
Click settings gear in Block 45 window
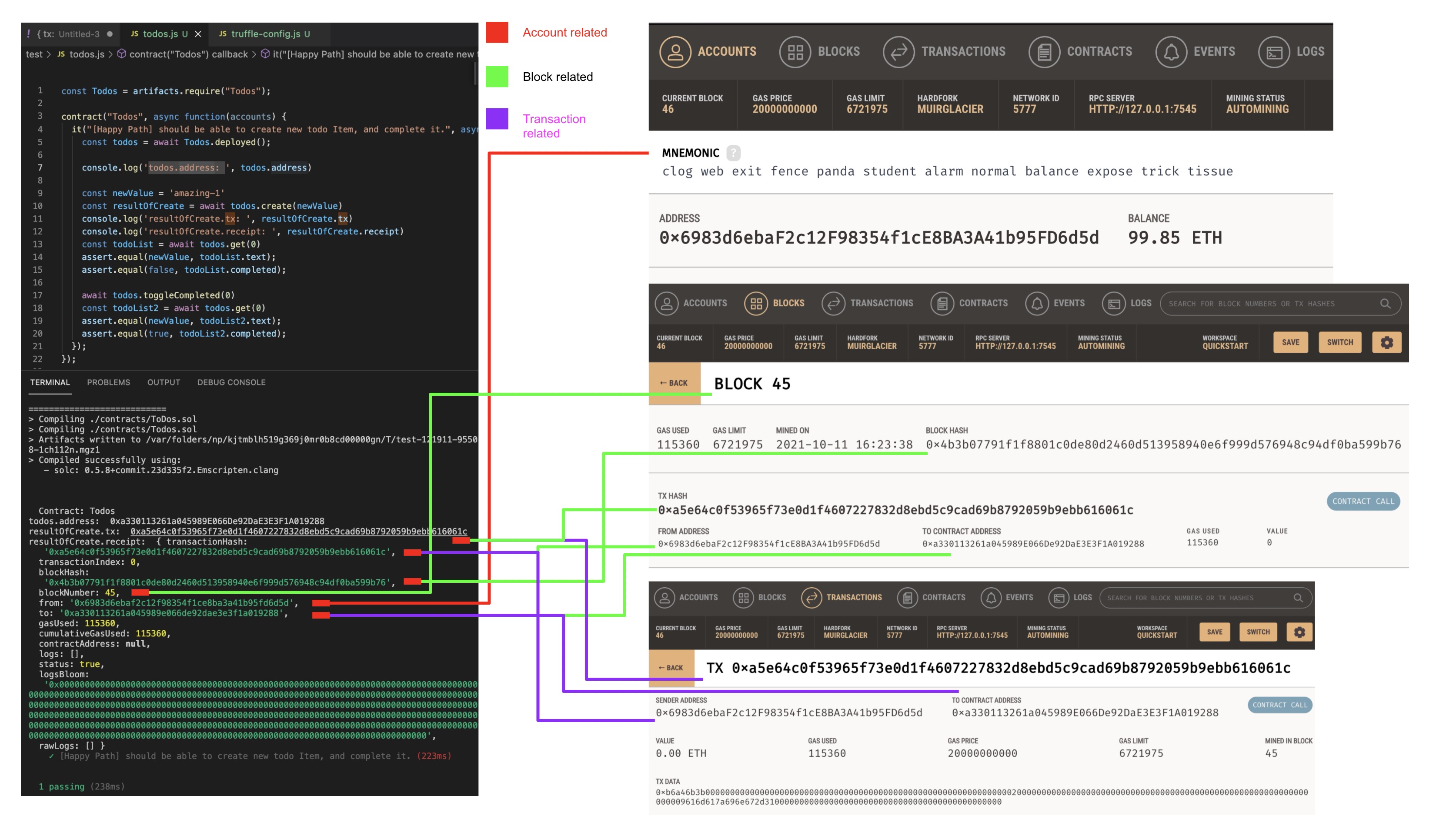pos(1386,342)
